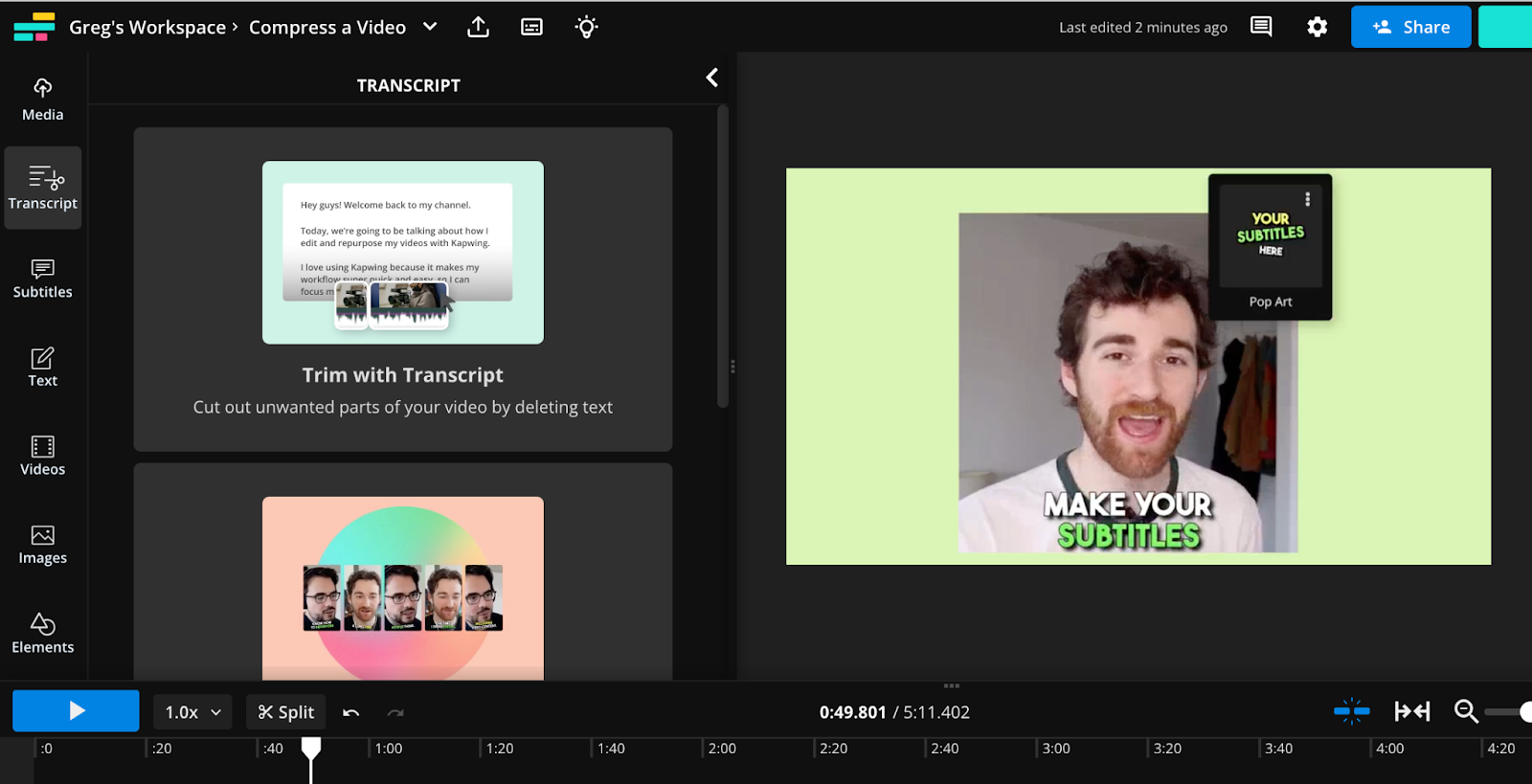Screen dimensions: 1532x784
Task: Click the export upload icon
Action: click(x=478, y=27)
